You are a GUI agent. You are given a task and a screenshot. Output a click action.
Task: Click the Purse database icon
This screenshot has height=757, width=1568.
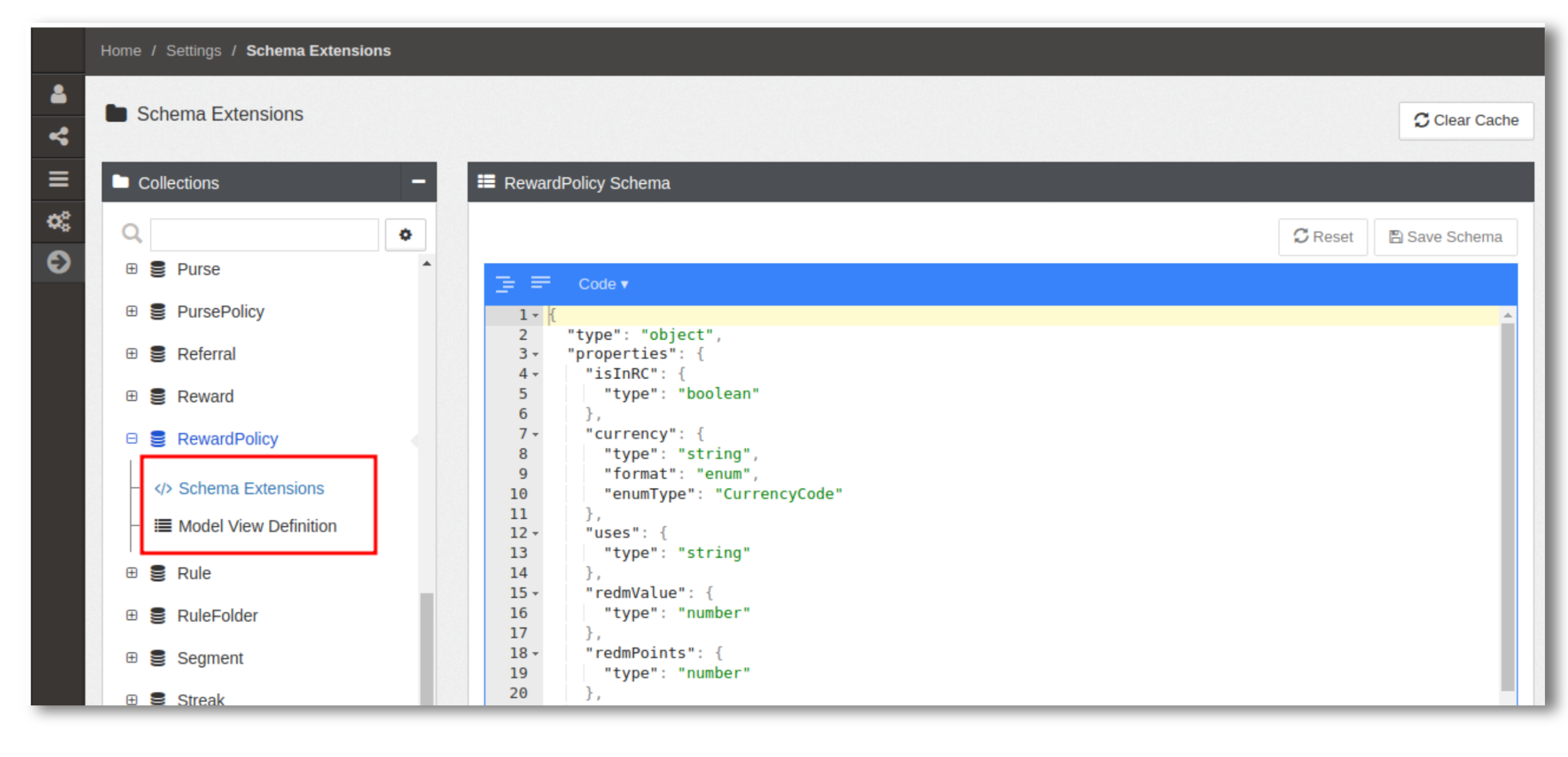pyautogui.click(x=158, y=269)
